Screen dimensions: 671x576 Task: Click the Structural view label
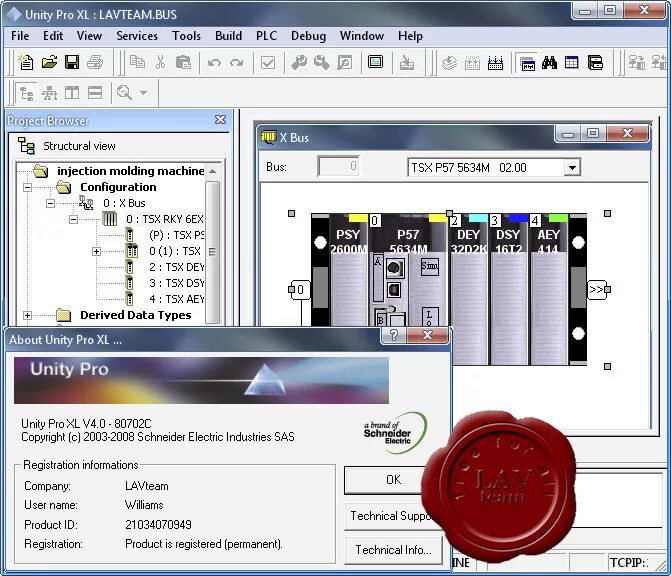79,146
